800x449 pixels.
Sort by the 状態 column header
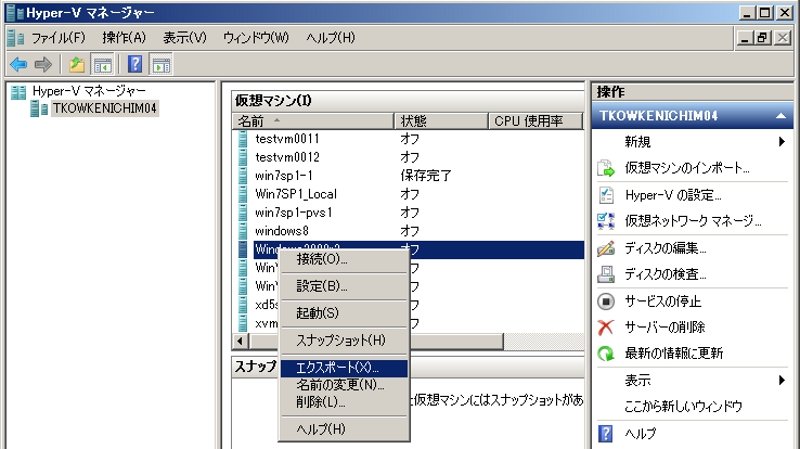(441, 121)
